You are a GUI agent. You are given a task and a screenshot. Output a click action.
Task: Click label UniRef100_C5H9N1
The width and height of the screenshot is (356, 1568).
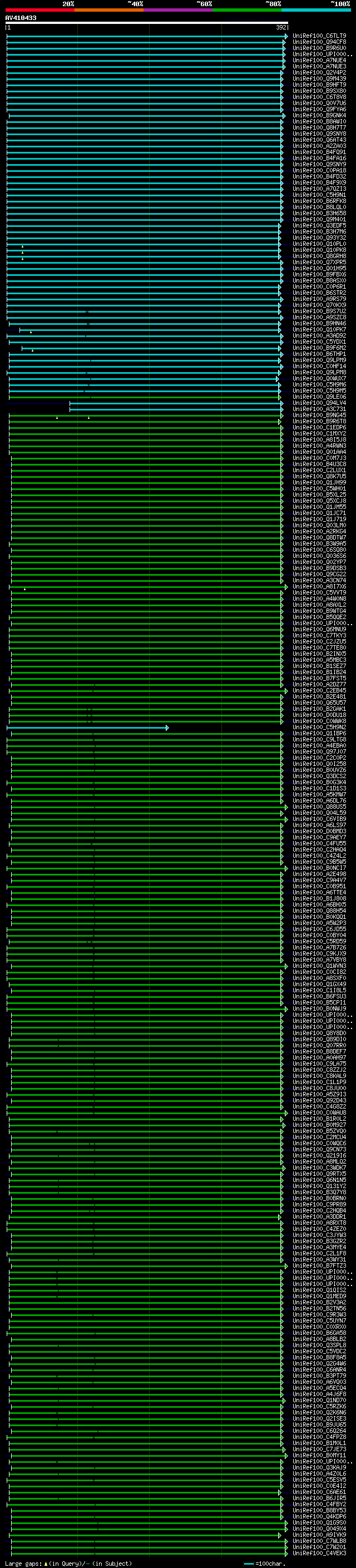319,195
